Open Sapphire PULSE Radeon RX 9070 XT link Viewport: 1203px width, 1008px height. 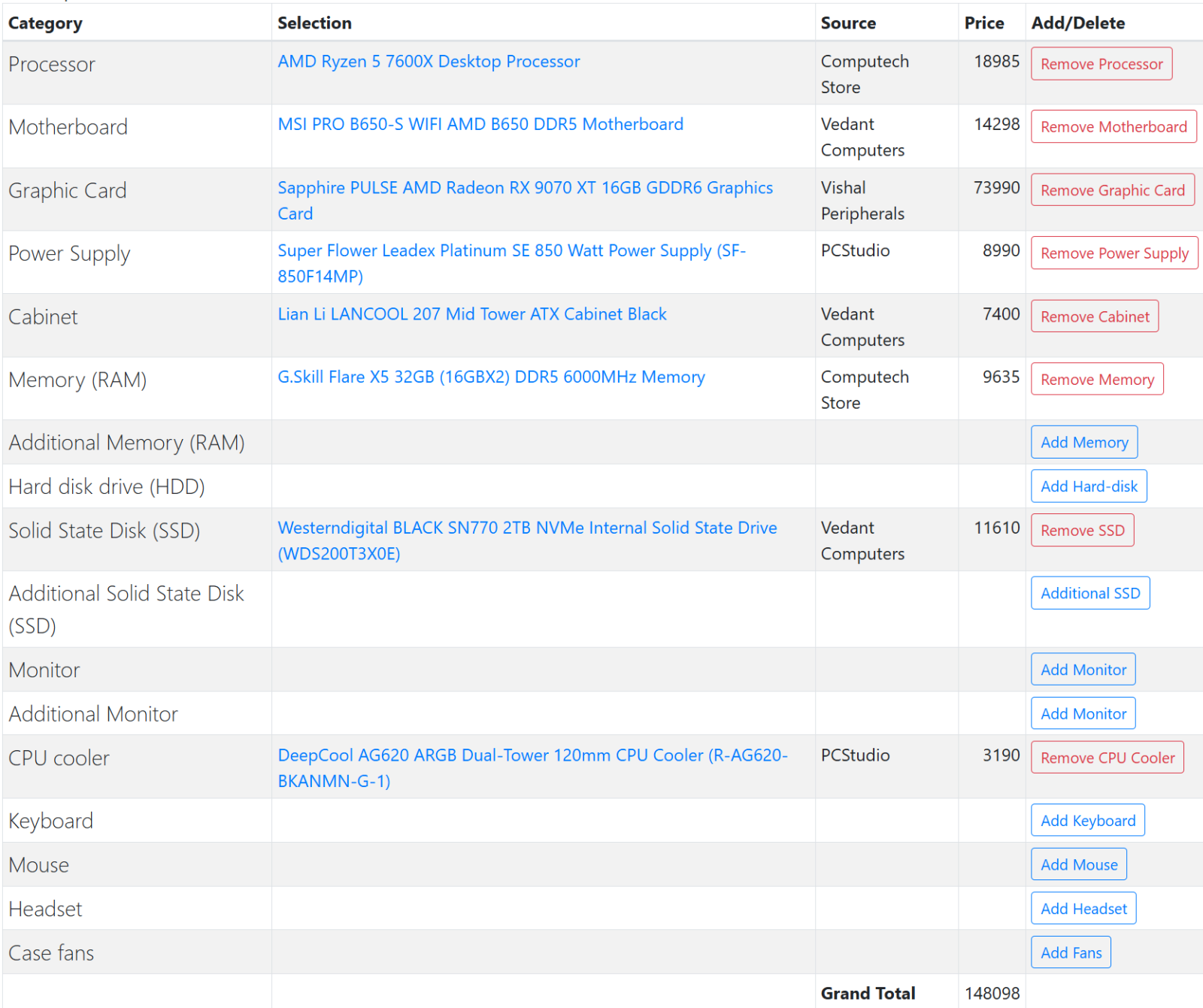pos(525,188)
